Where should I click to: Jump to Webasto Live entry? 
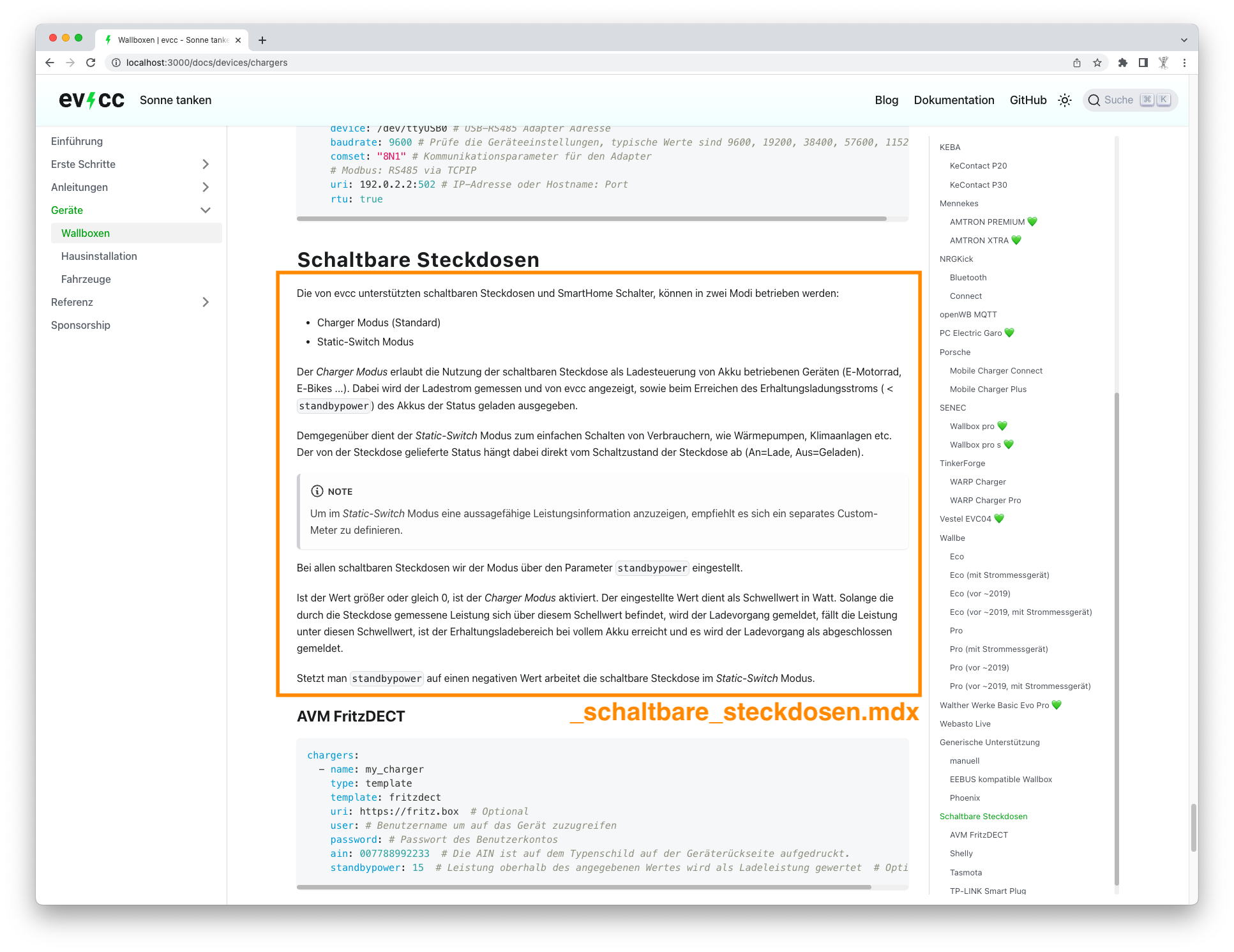click(965, 723)
